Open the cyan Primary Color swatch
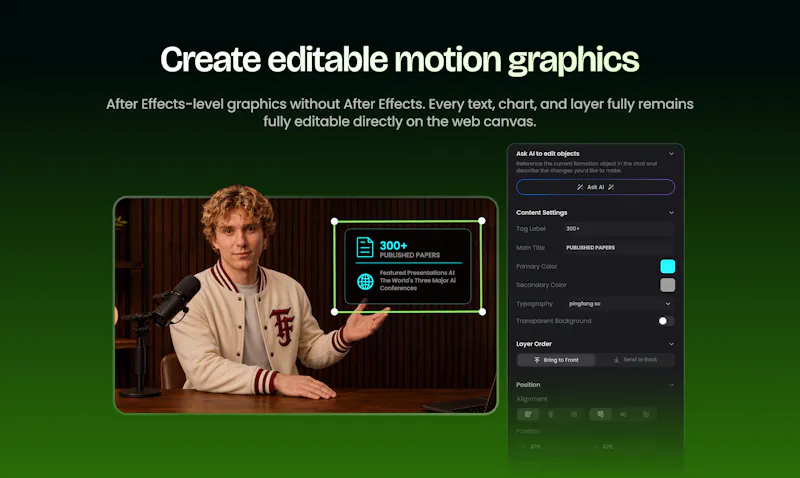 667,266
